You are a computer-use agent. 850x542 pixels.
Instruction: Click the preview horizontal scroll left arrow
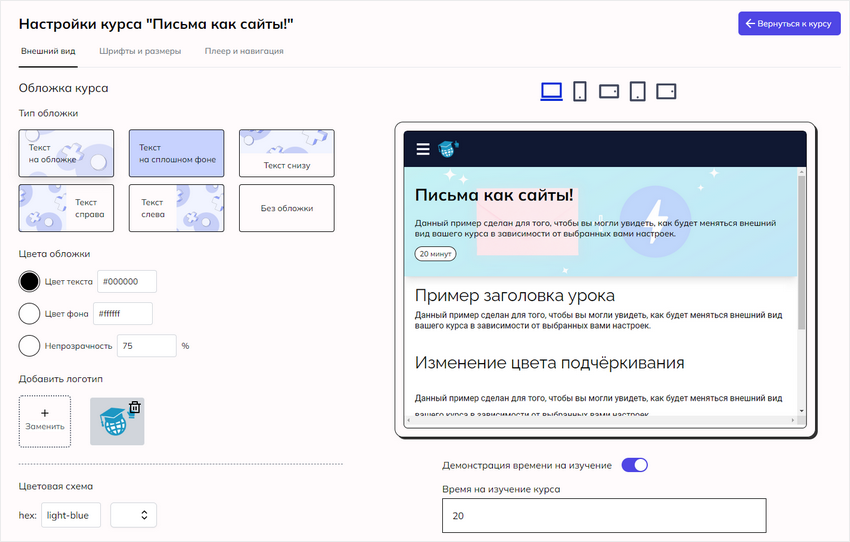point(409,420)
